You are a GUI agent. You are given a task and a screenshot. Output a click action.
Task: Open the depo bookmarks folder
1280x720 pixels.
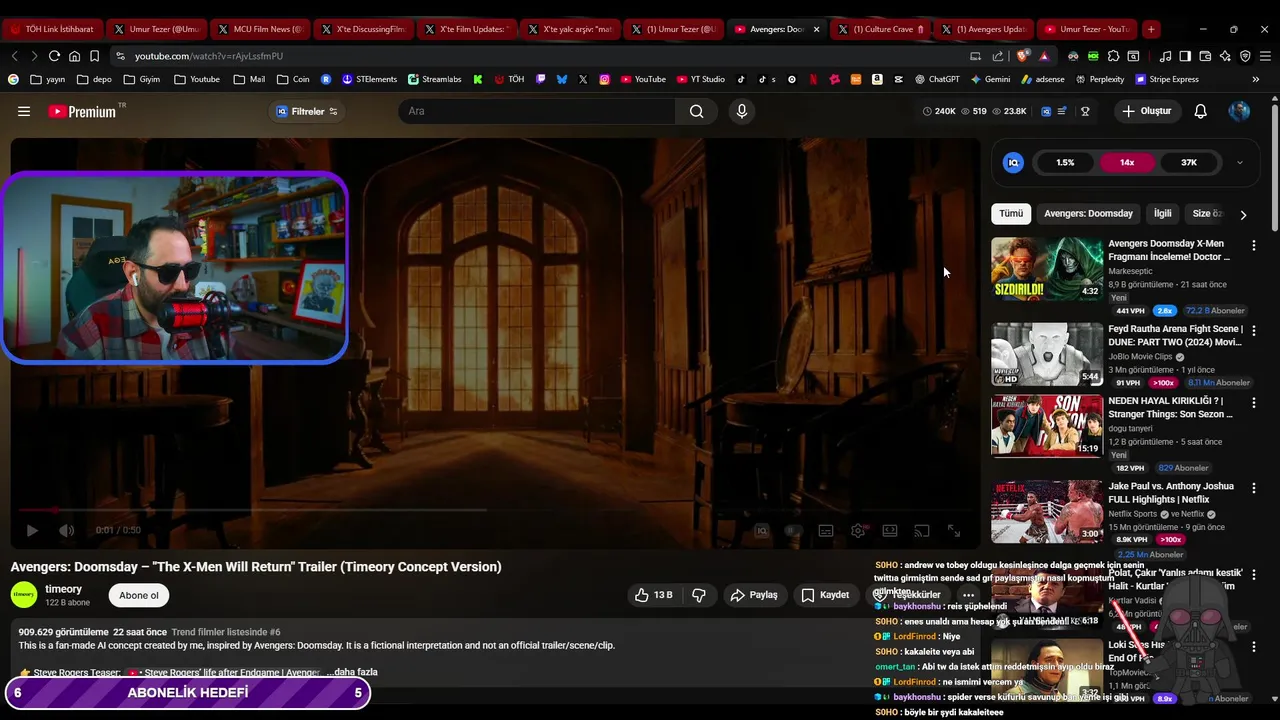(95, 79)
